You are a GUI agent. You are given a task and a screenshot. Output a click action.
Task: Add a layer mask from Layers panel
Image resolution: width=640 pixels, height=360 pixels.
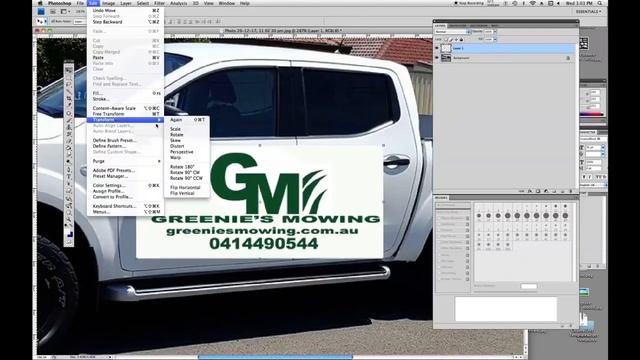(x=538, y=191)
